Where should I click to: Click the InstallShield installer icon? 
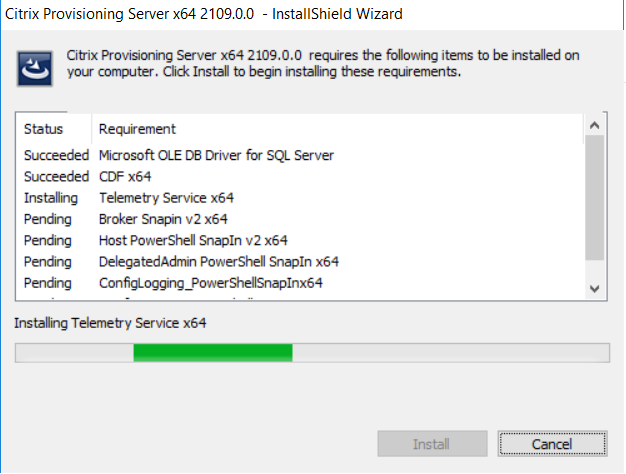(x=35, y=68)
